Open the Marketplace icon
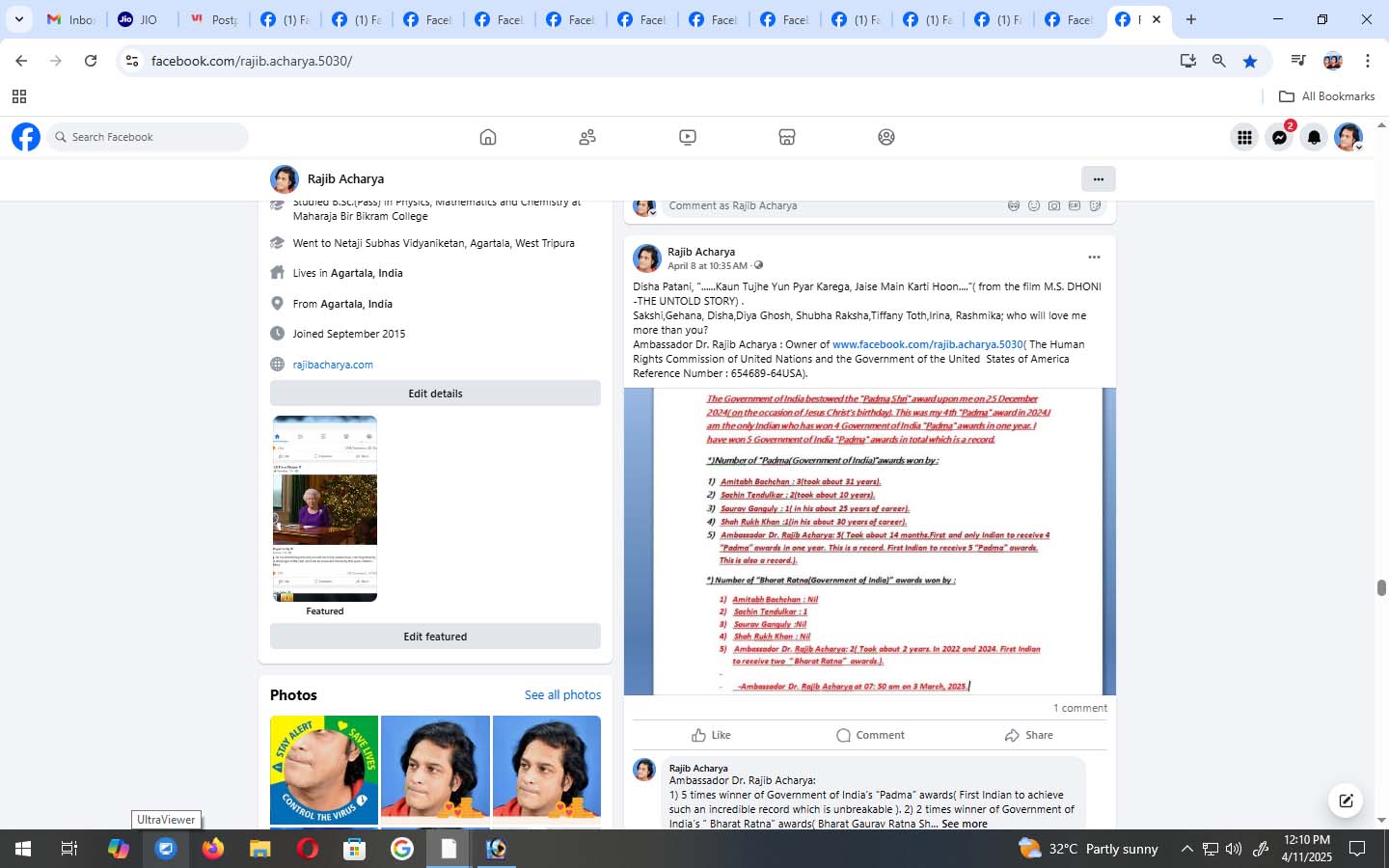Screen dimensions: 1389x868 click(787, 137)
